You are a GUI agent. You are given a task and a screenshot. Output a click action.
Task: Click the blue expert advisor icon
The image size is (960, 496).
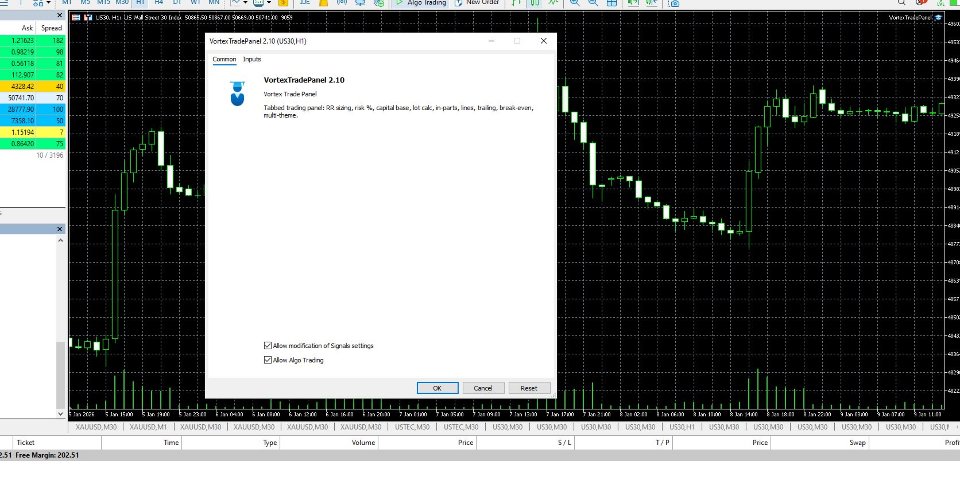pyautogui.click(x=237, y=93)
